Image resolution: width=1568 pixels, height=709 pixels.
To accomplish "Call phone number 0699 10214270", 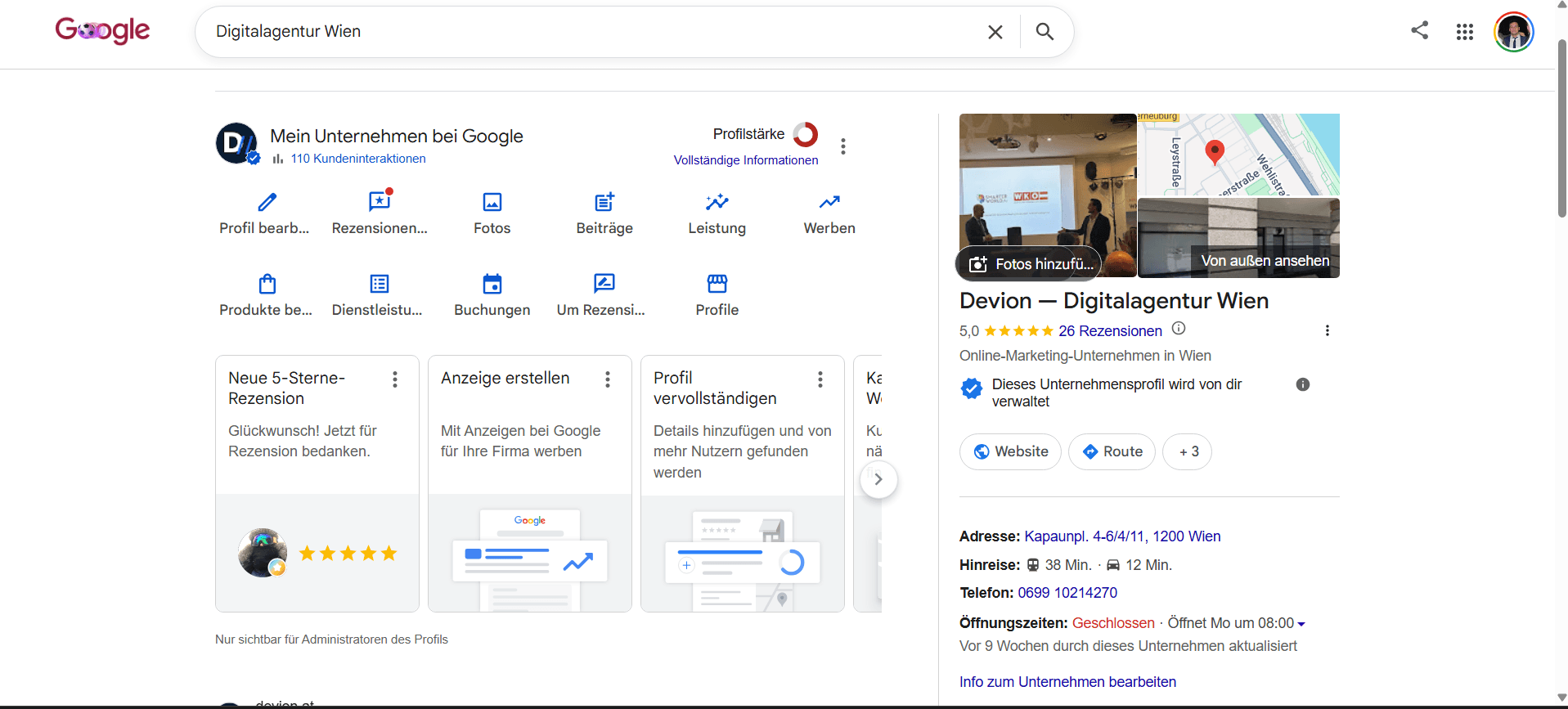I will point(1067,593).
